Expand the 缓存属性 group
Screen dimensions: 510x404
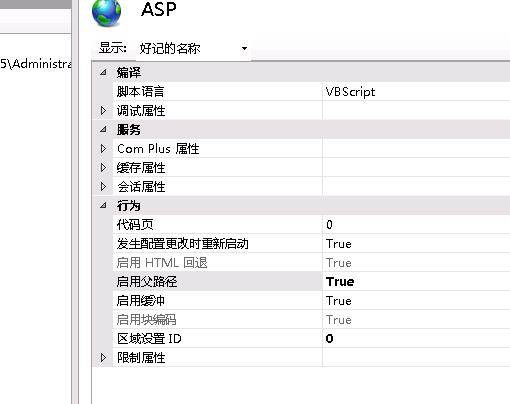click(103, 167)
